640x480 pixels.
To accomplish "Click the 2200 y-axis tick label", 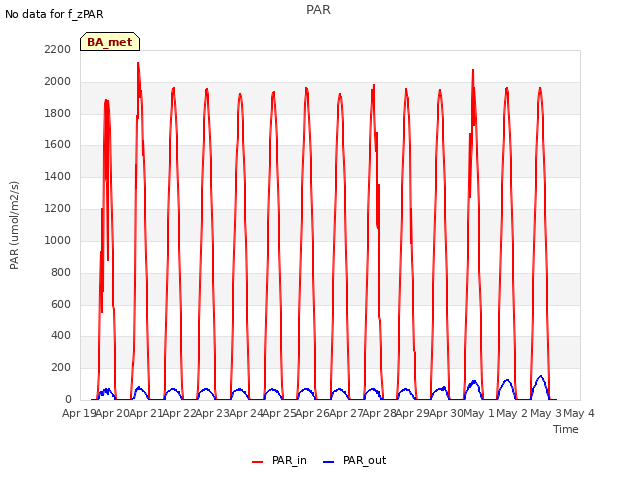I will click(58, 49).
